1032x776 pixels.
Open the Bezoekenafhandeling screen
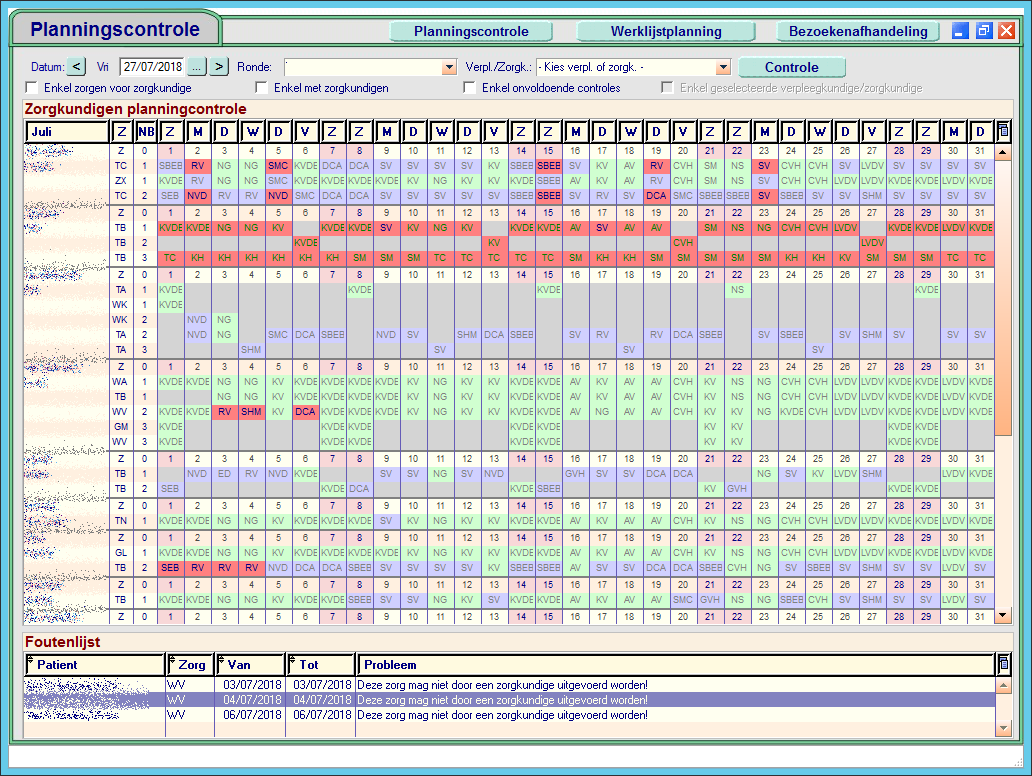click(858, 31)
